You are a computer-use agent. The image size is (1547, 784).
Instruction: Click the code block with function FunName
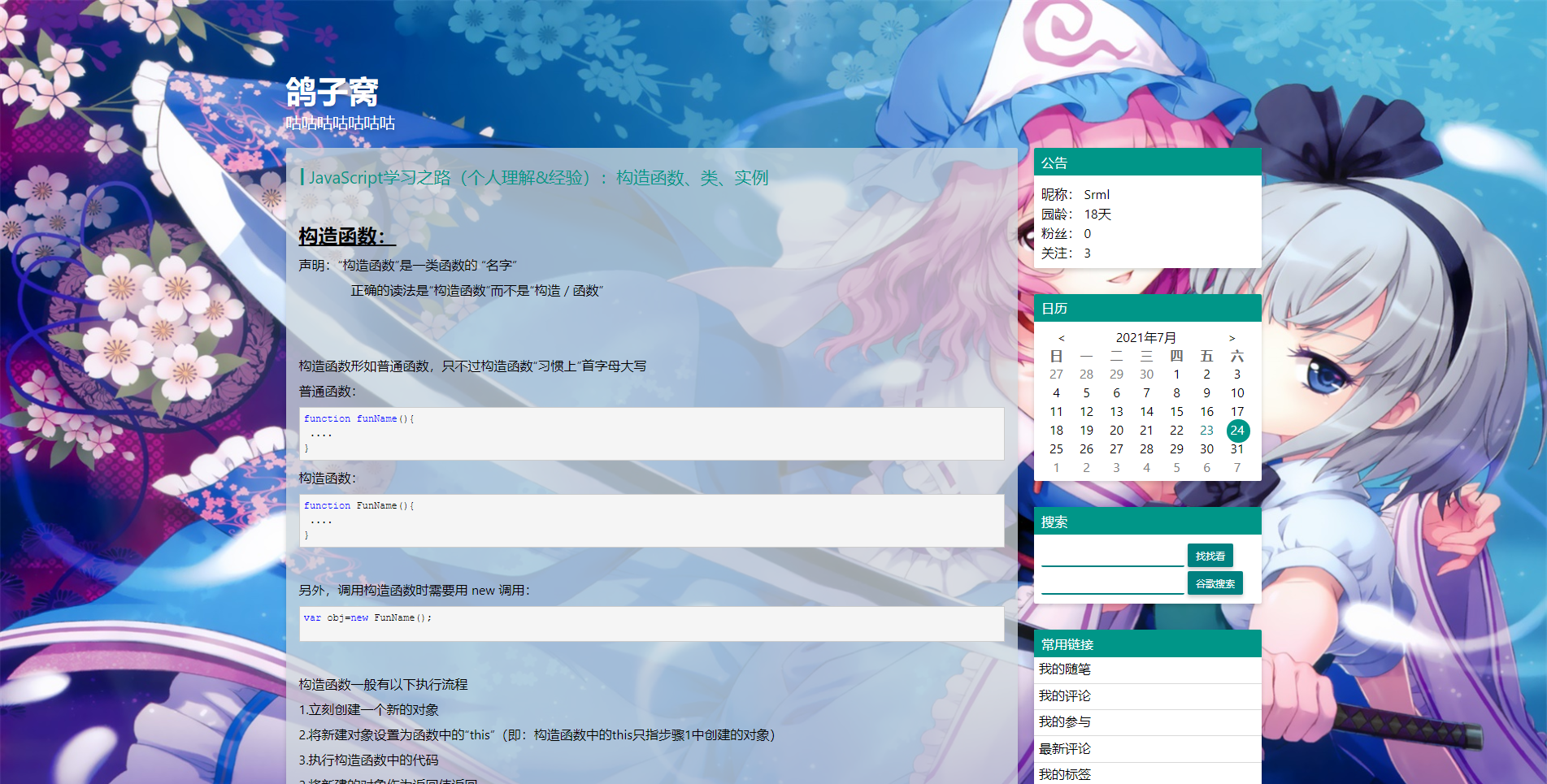pos(651,521)
